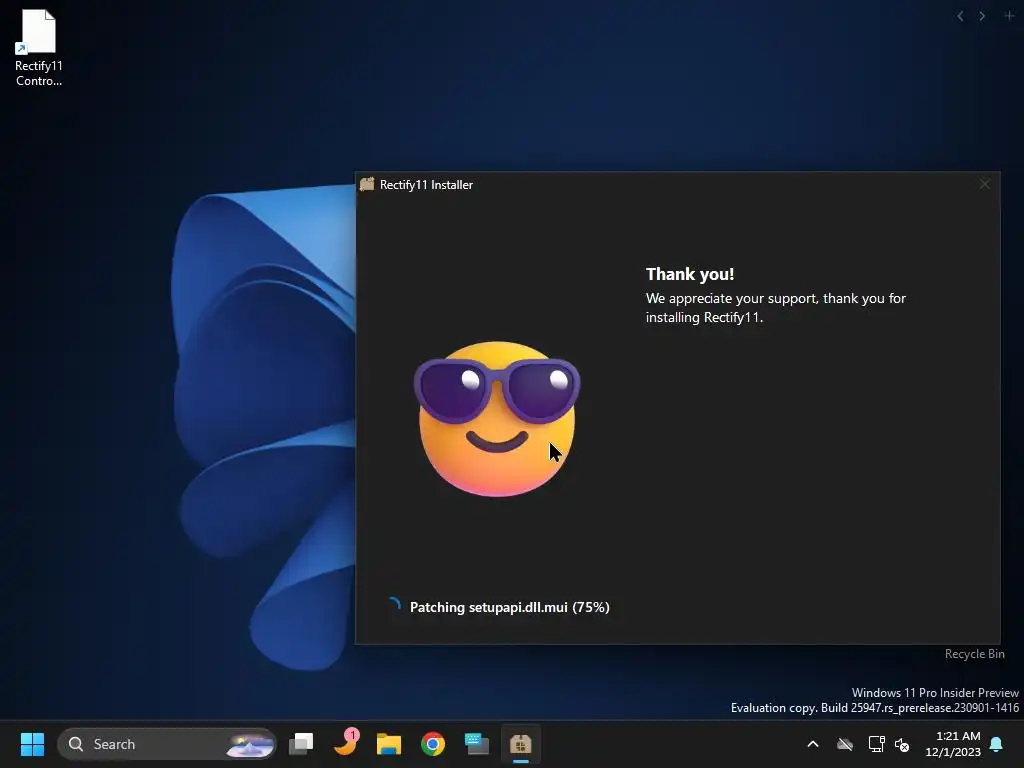The width and height of the screenshot is (1024, 768).
Task: Click the "We appreciate your support" message
Action: [x=775, y=308]
